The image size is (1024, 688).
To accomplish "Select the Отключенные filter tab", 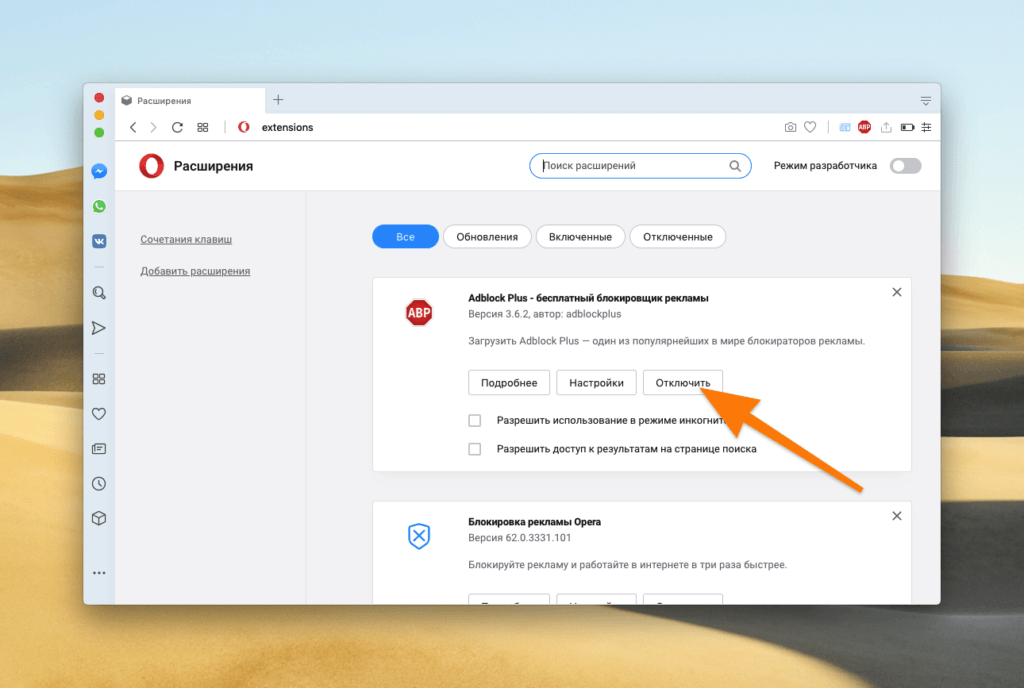I will pos(678,236).
